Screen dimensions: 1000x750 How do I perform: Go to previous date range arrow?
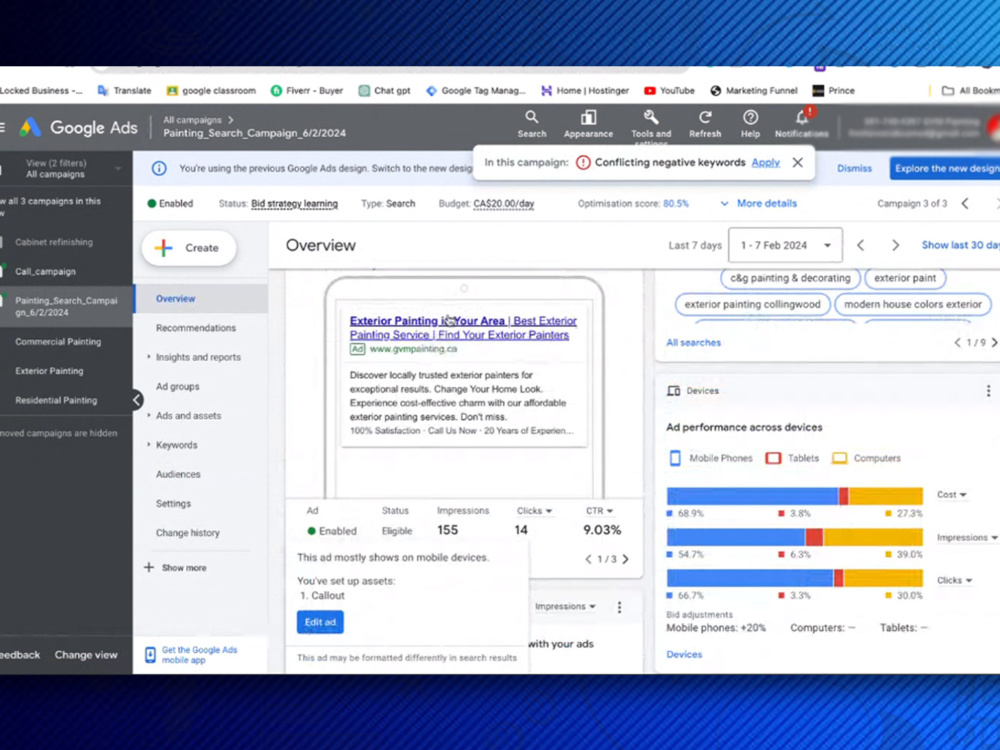[860, 246]
